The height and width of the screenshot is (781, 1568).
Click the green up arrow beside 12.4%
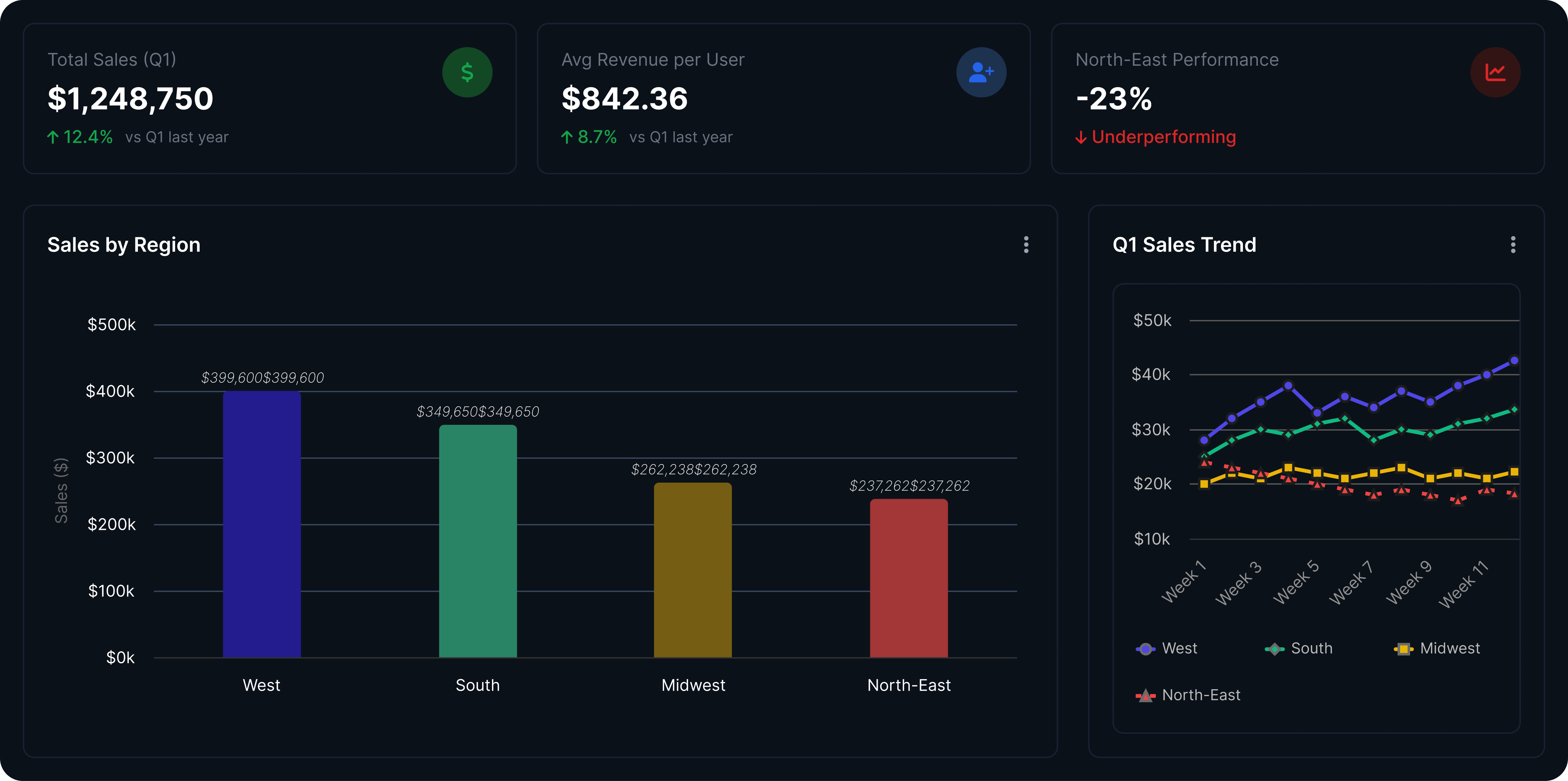53,138
